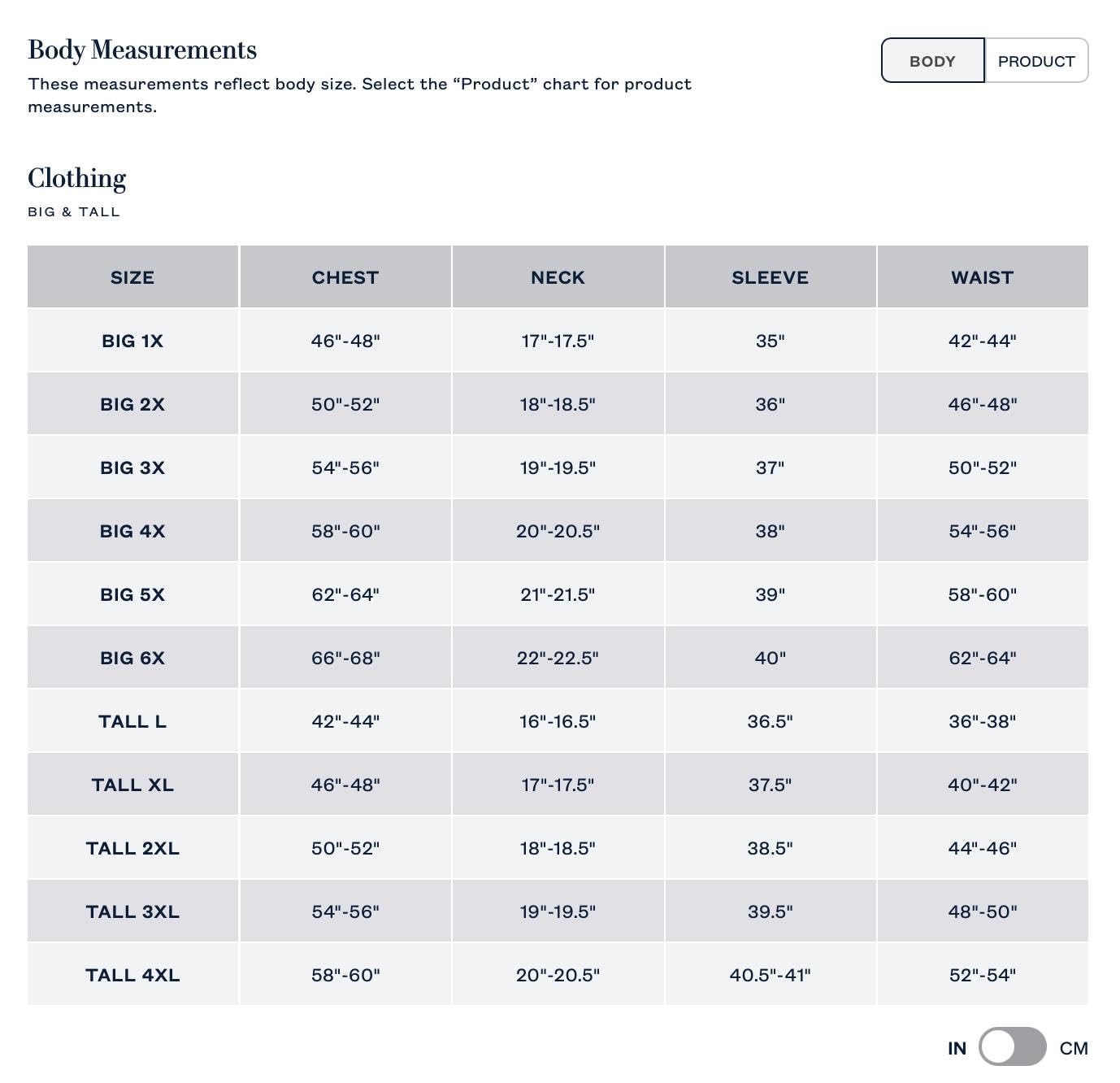Click the BIG & TALL subheading
This screenshot has height=1083, width=1120.
(x=74, y=212)
